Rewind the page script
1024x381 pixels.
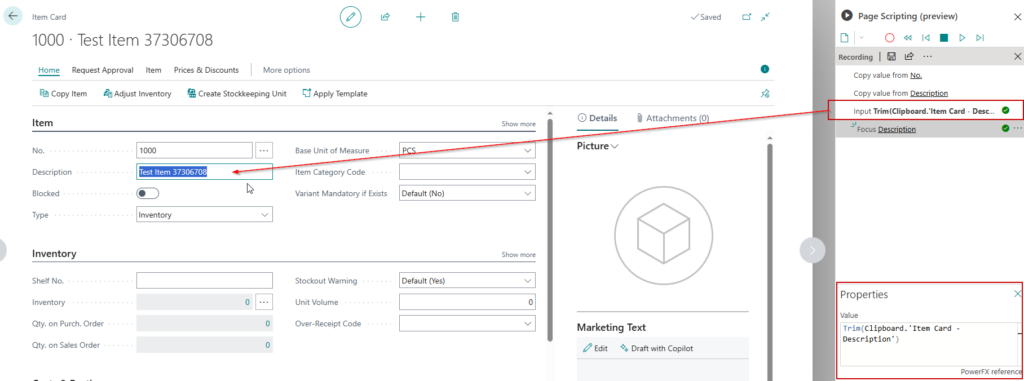click(908, 38)
